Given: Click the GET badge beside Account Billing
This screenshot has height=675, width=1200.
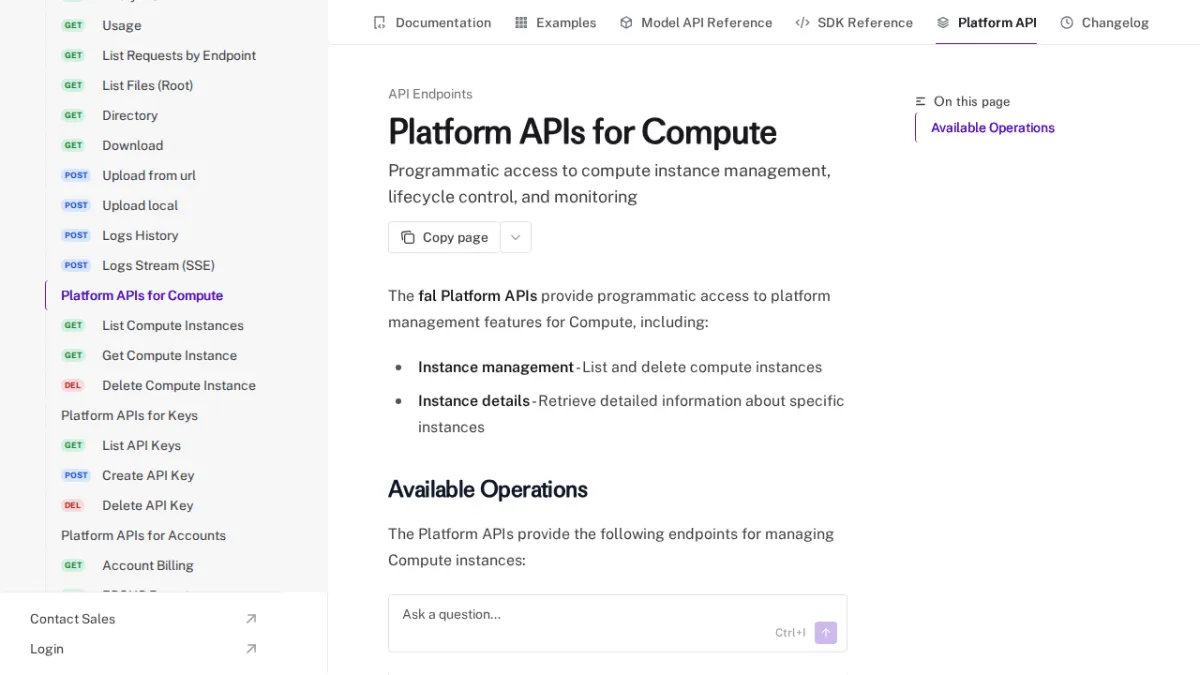Looking at the screenshot, I should [74, 565].
